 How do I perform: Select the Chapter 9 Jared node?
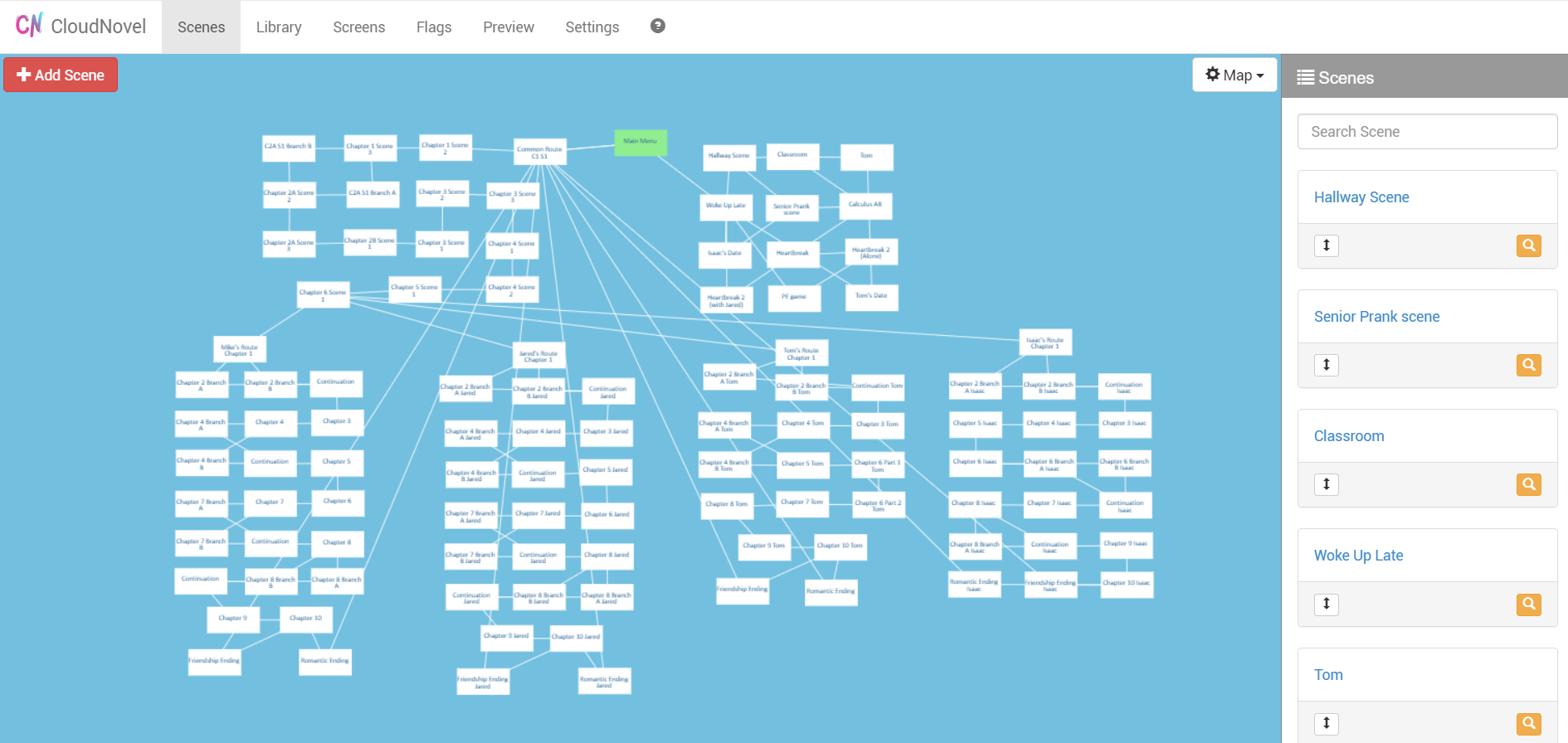[507, 638]
